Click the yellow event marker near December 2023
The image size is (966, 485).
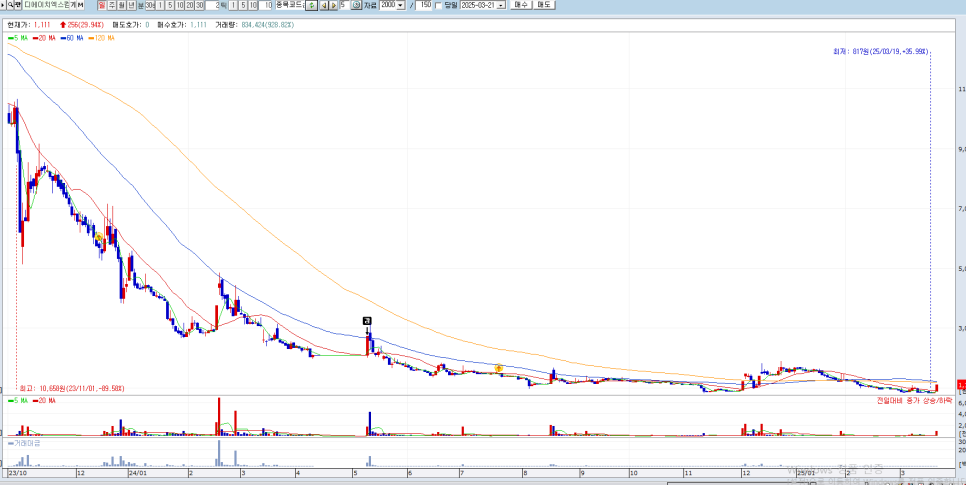98,237
